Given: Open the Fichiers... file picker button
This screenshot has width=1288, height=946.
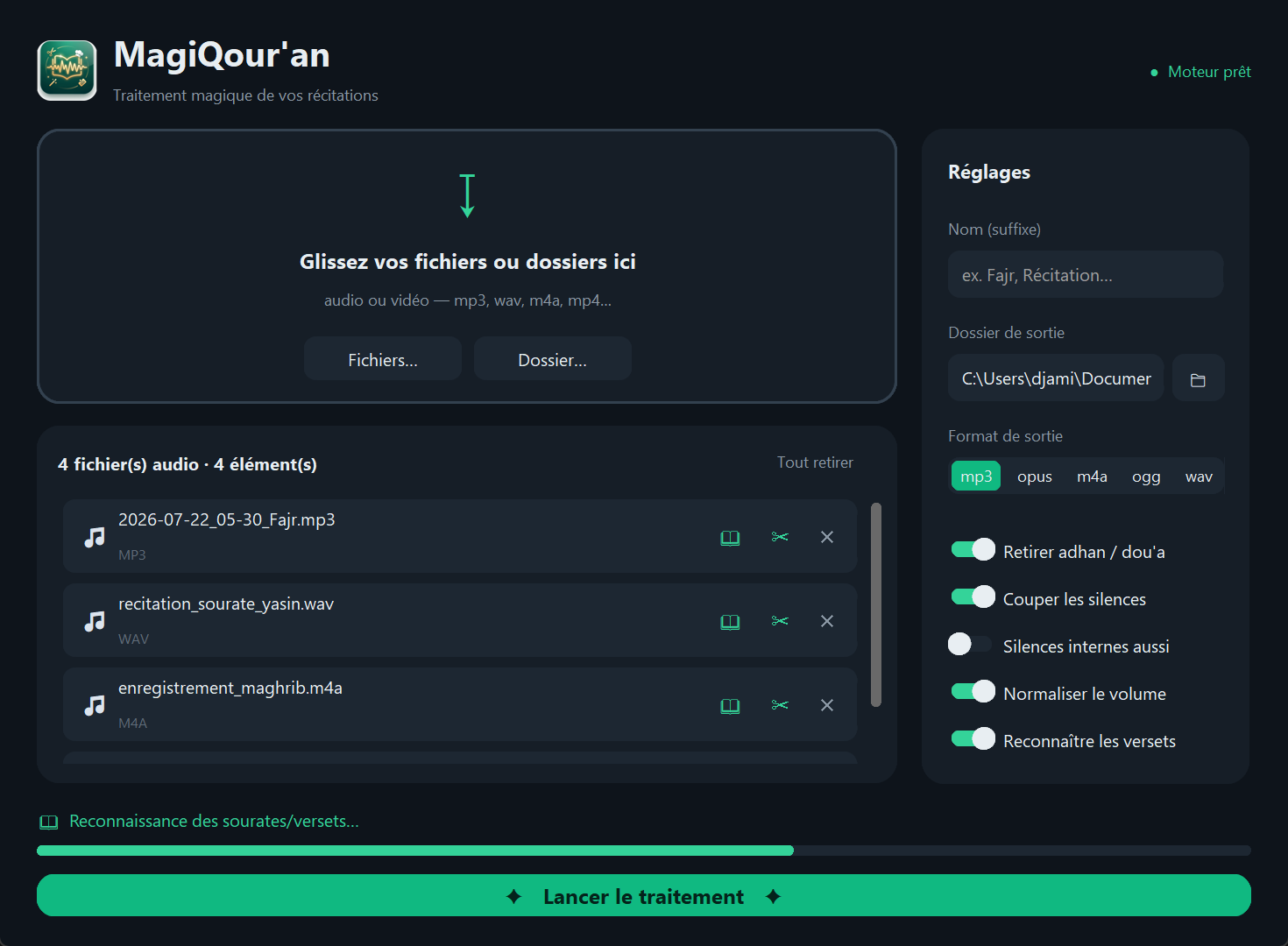Looking at the screenshot, I should [383, 359].
